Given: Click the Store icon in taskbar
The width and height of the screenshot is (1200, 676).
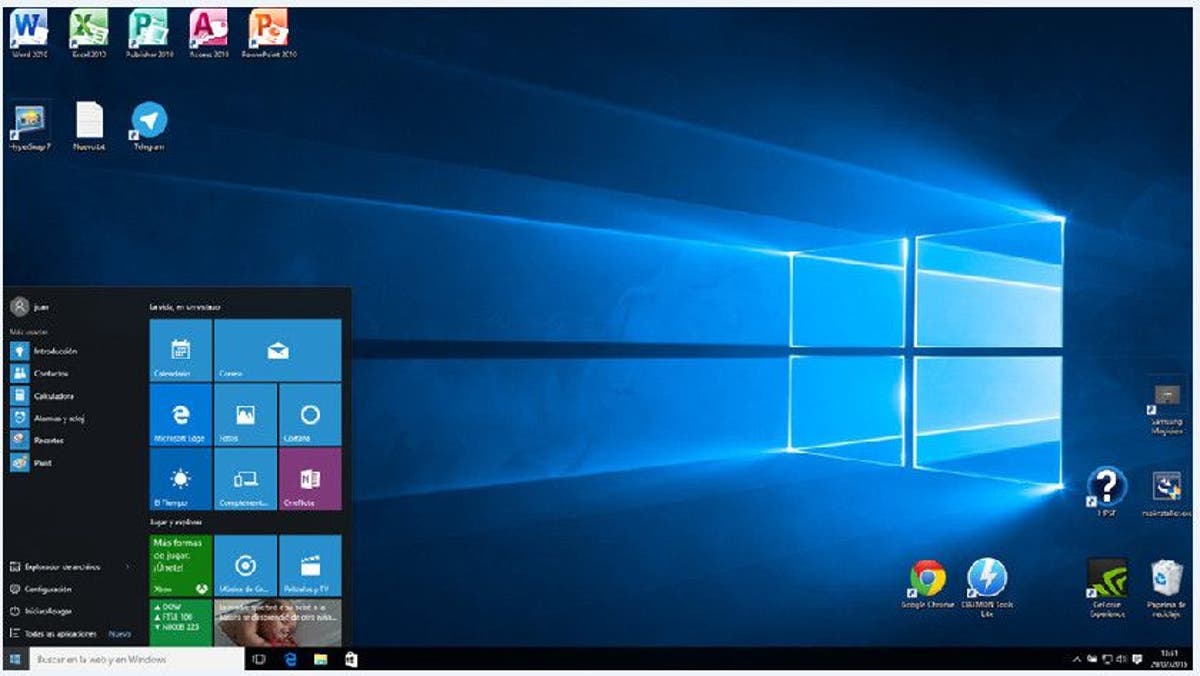Looking at the screenshot, I should click(x=351, y=660).
